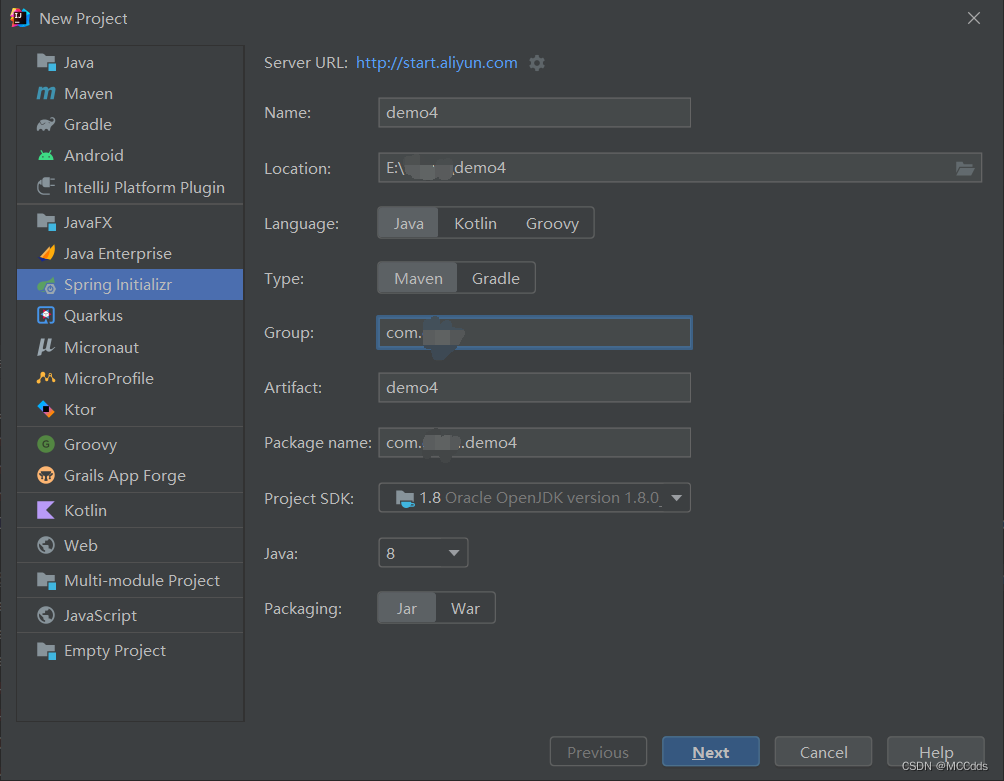Click the Spring Initializr leaf icon

pyautogui.click(x=46, y=285)
